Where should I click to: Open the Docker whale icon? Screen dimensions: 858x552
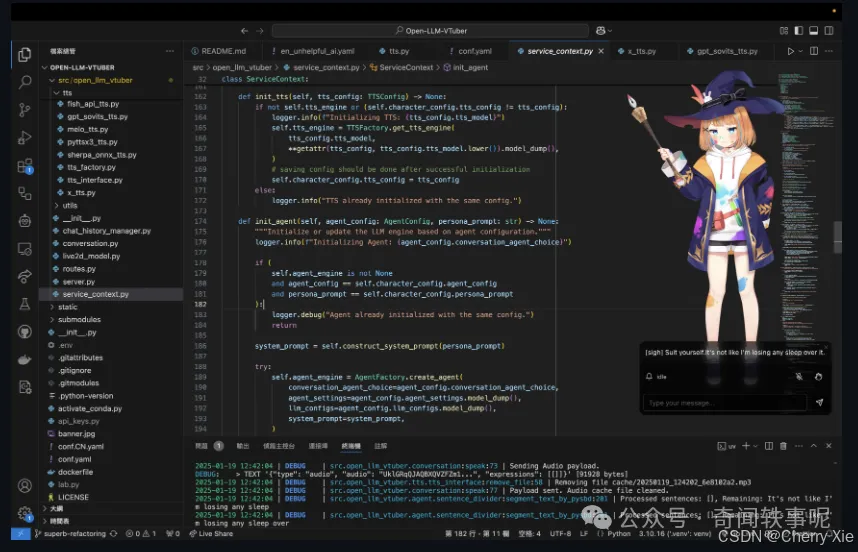point(25,359)
